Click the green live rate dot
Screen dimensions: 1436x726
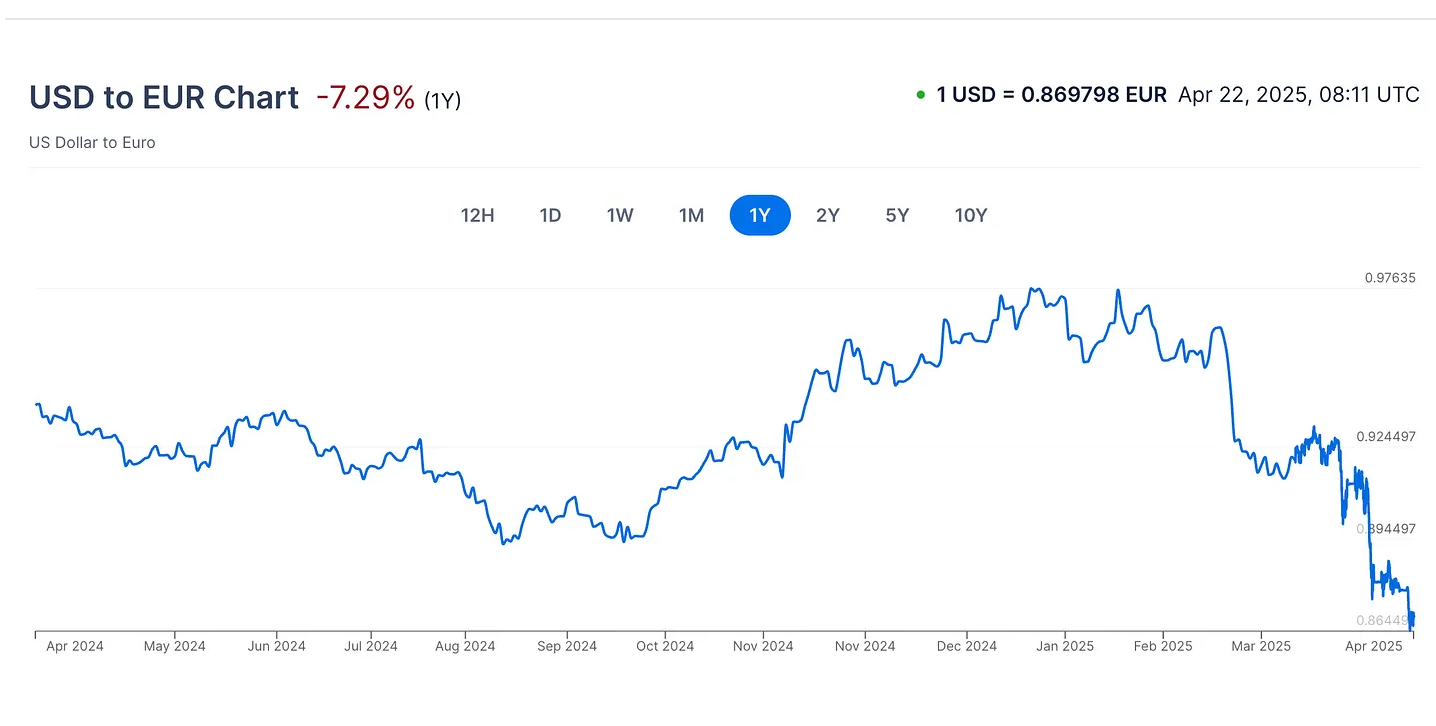[920, 95]
